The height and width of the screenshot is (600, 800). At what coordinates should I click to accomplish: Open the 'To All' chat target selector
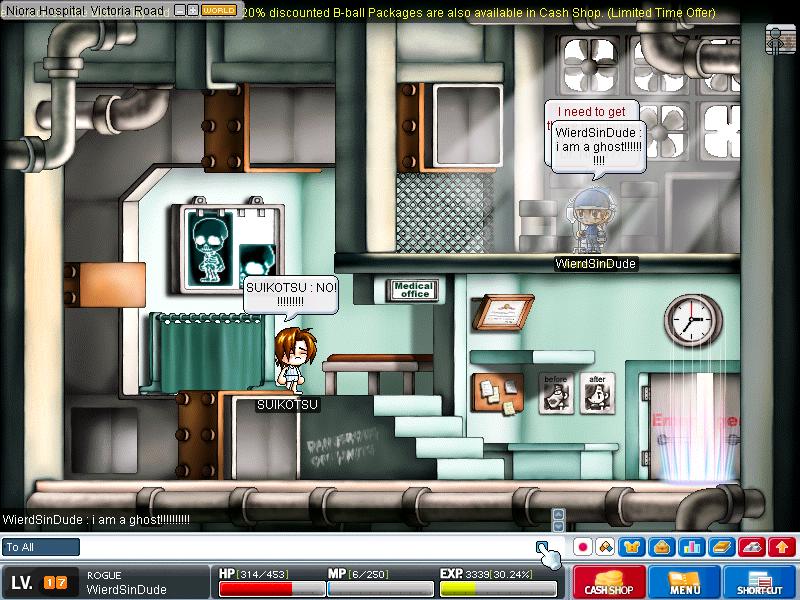(x=40, y=547)
